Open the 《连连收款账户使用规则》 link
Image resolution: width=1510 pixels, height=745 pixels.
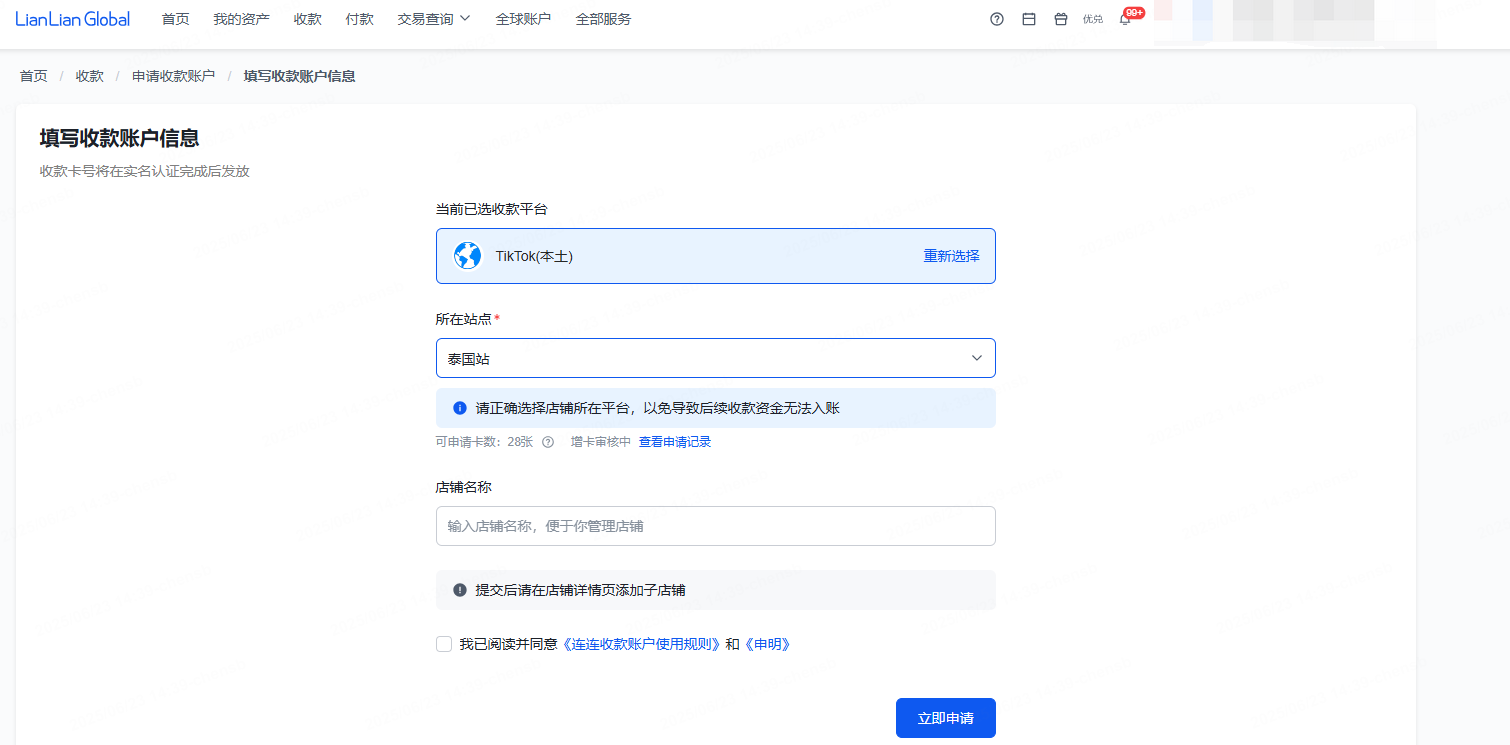click(x=641, y=645)
